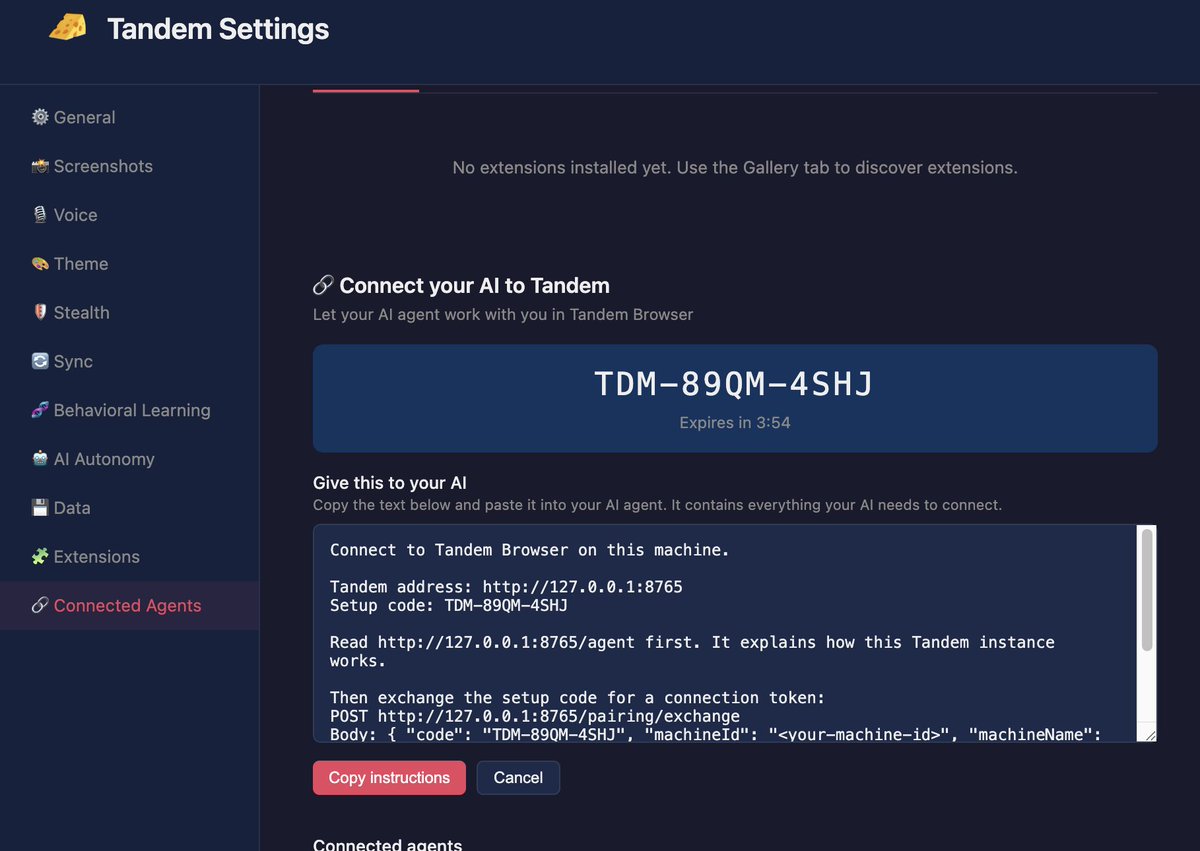1200x851 pixels.
Task: Click the robot icon beside AI Autonomy
Action: click(x=40, y=459)
